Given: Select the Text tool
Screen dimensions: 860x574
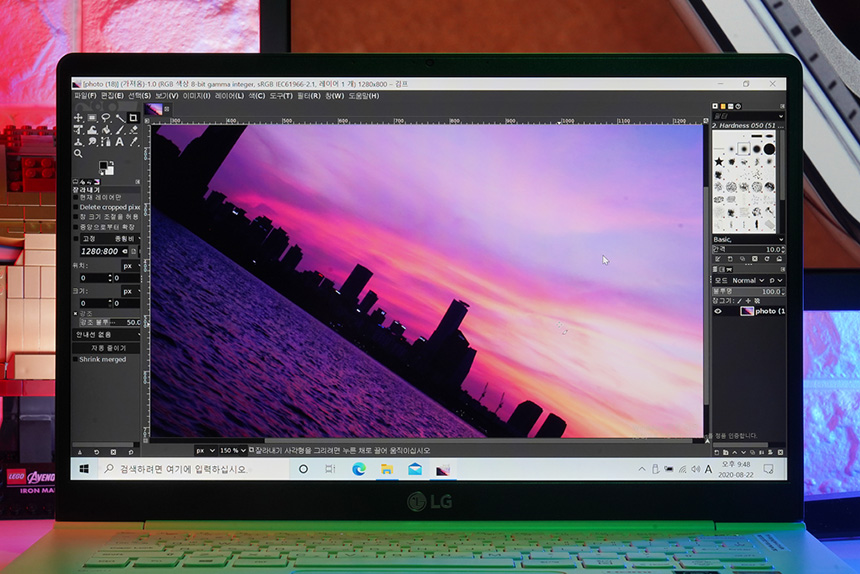Looking at the screenshot, I should 120,142.
